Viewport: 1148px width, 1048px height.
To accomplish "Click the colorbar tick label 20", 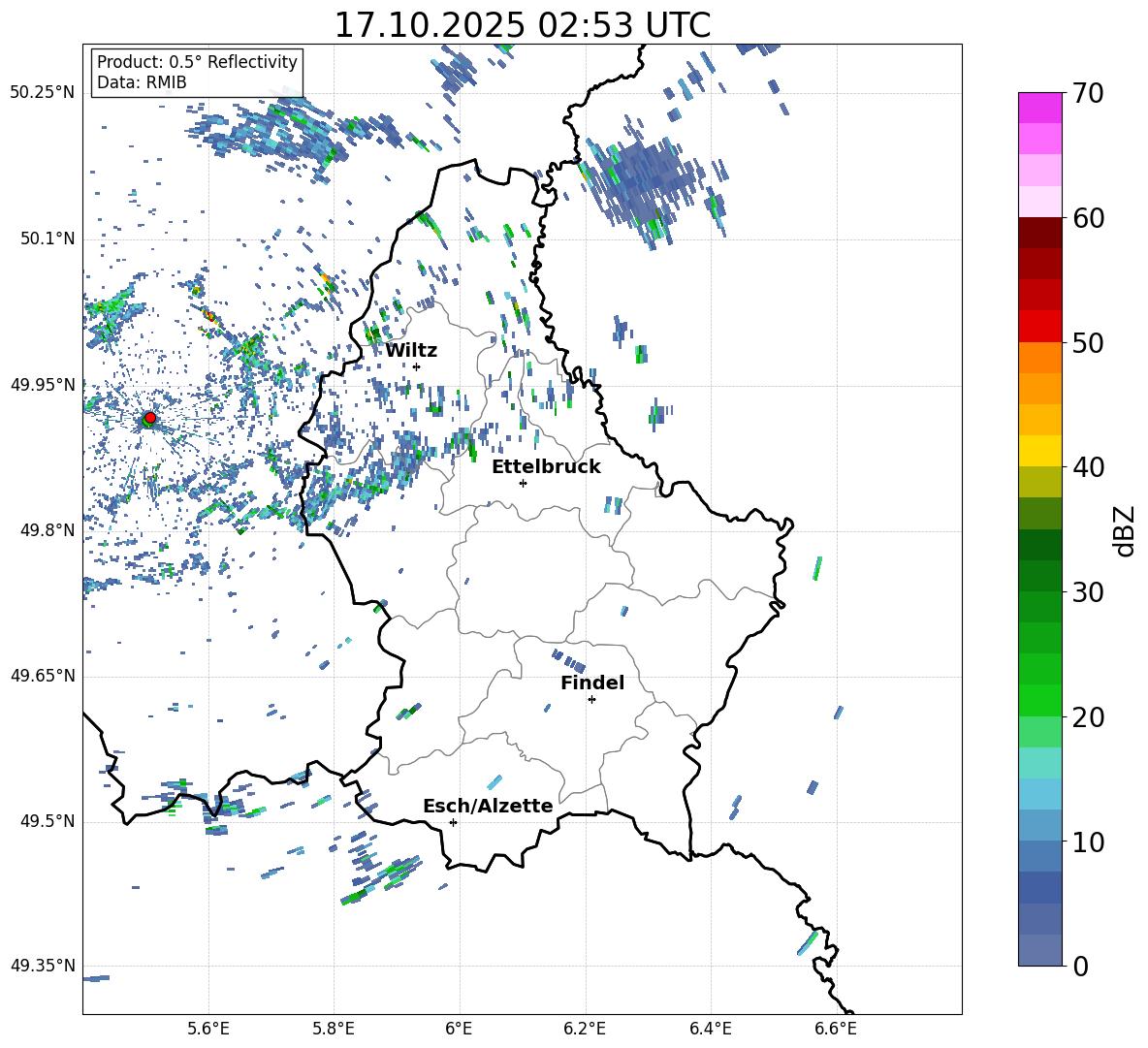I will click(1088, 717).
